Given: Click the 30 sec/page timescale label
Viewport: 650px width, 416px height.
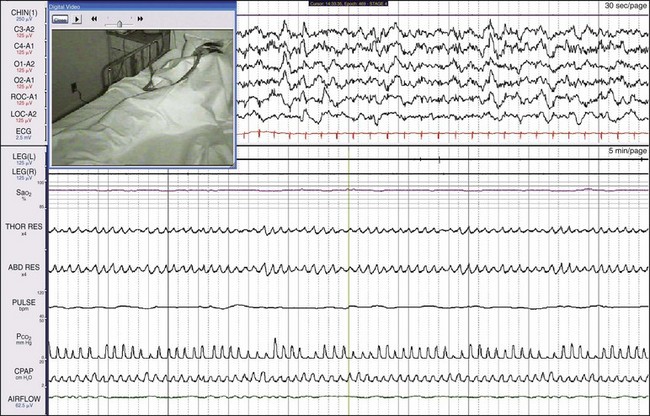Looking at the screenshot, I should pos(623,7).
